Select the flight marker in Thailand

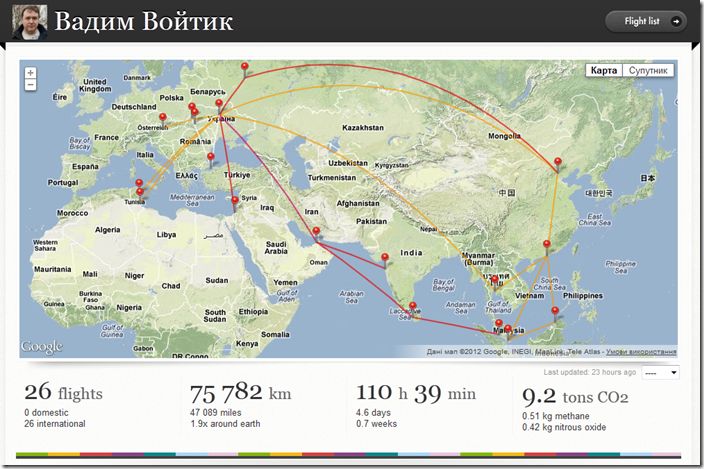coord(492,281)
